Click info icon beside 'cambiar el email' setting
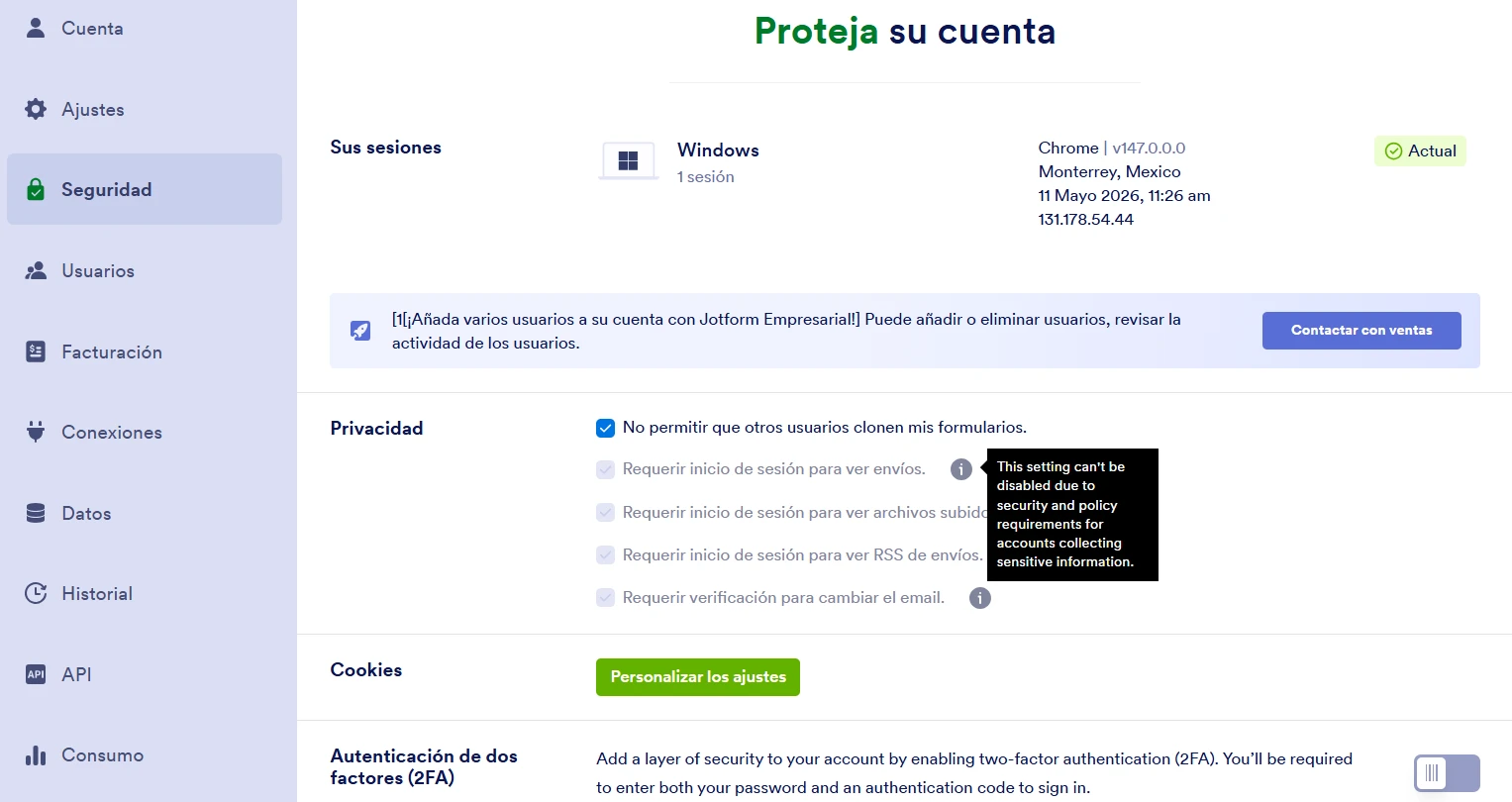This screenshot has width=1512, height=802. point(980,598)
